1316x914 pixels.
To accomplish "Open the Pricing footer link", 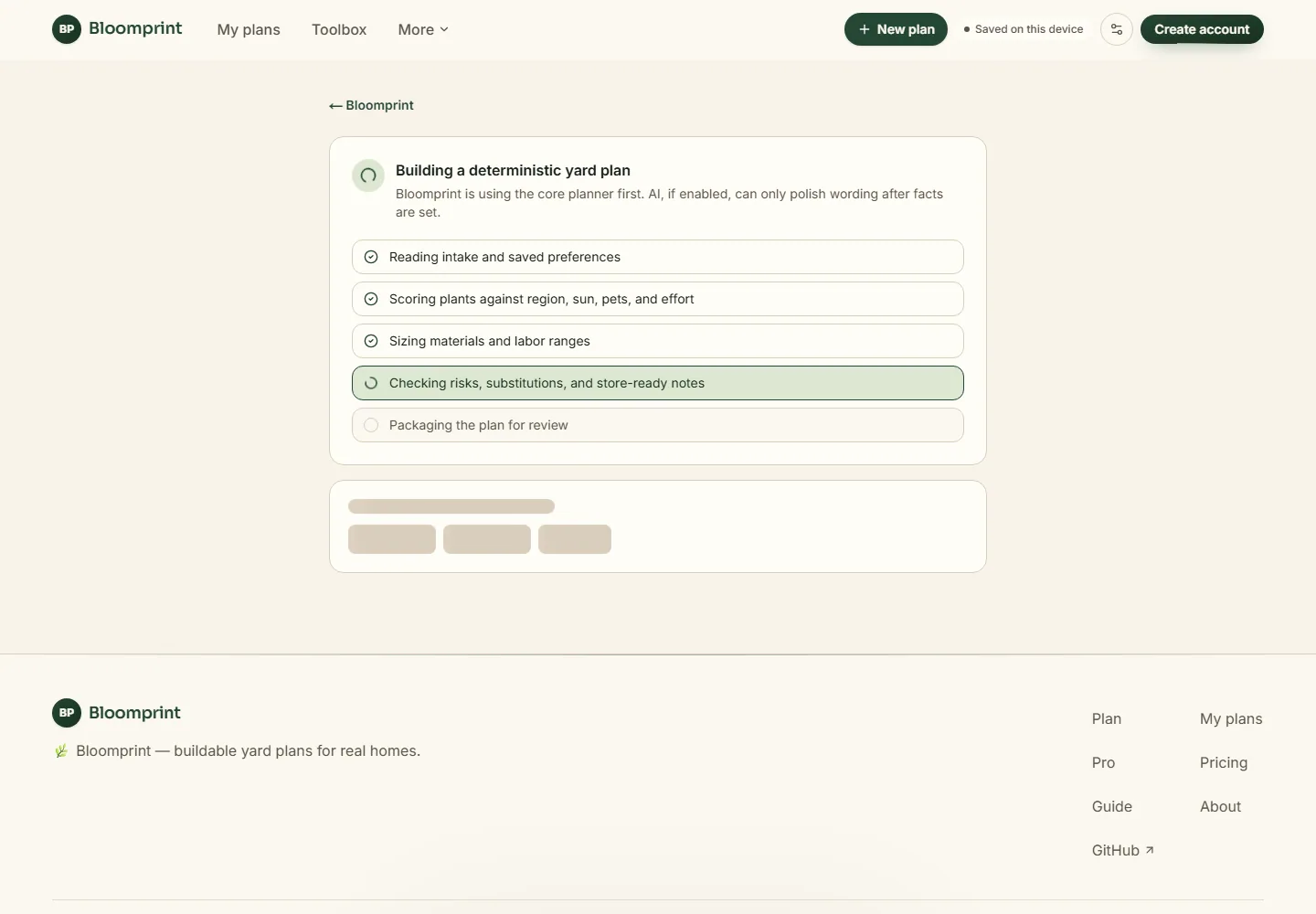I will click(1224, 762).
